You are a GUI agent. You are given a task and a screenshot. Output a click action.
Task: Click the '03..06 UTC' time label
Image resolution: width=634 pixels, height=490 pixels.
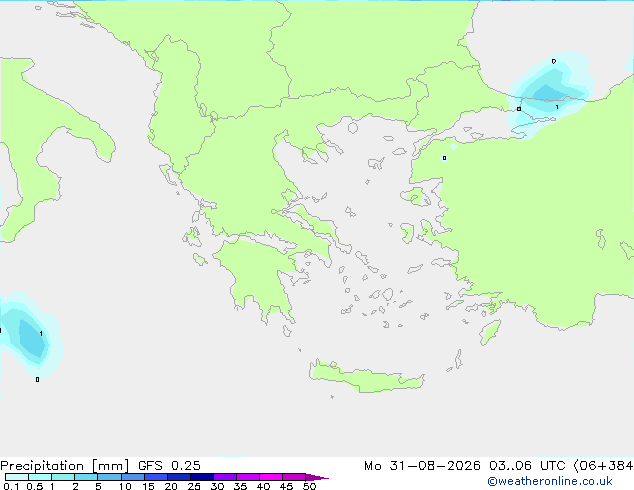tap(527, 466)
